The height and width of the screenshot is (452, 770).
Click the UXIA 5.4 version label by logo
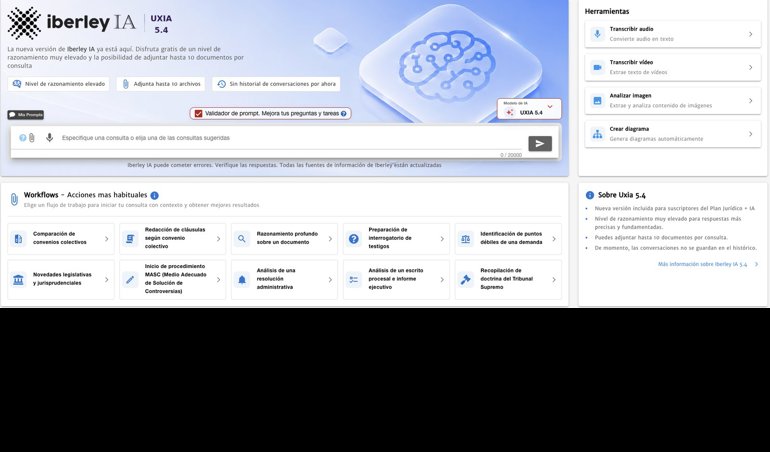(x=161, y=24)
